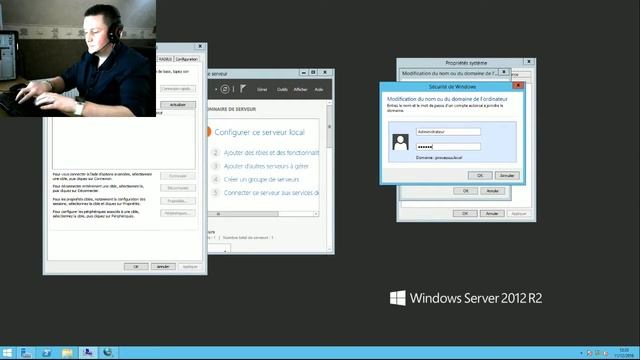Close the Sécurité de Windows dialog
The image size is (640, 360).
pos(518,86)
